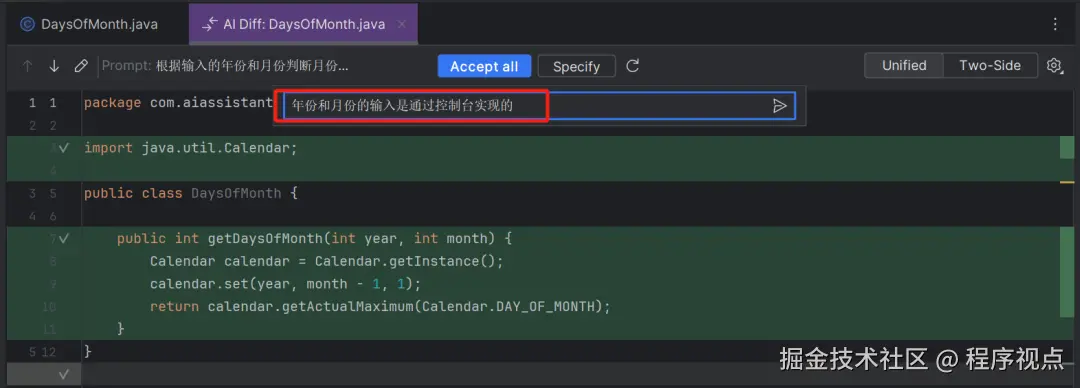
Task: Click the pencil edit prompt icon
Action: [81, 66]
